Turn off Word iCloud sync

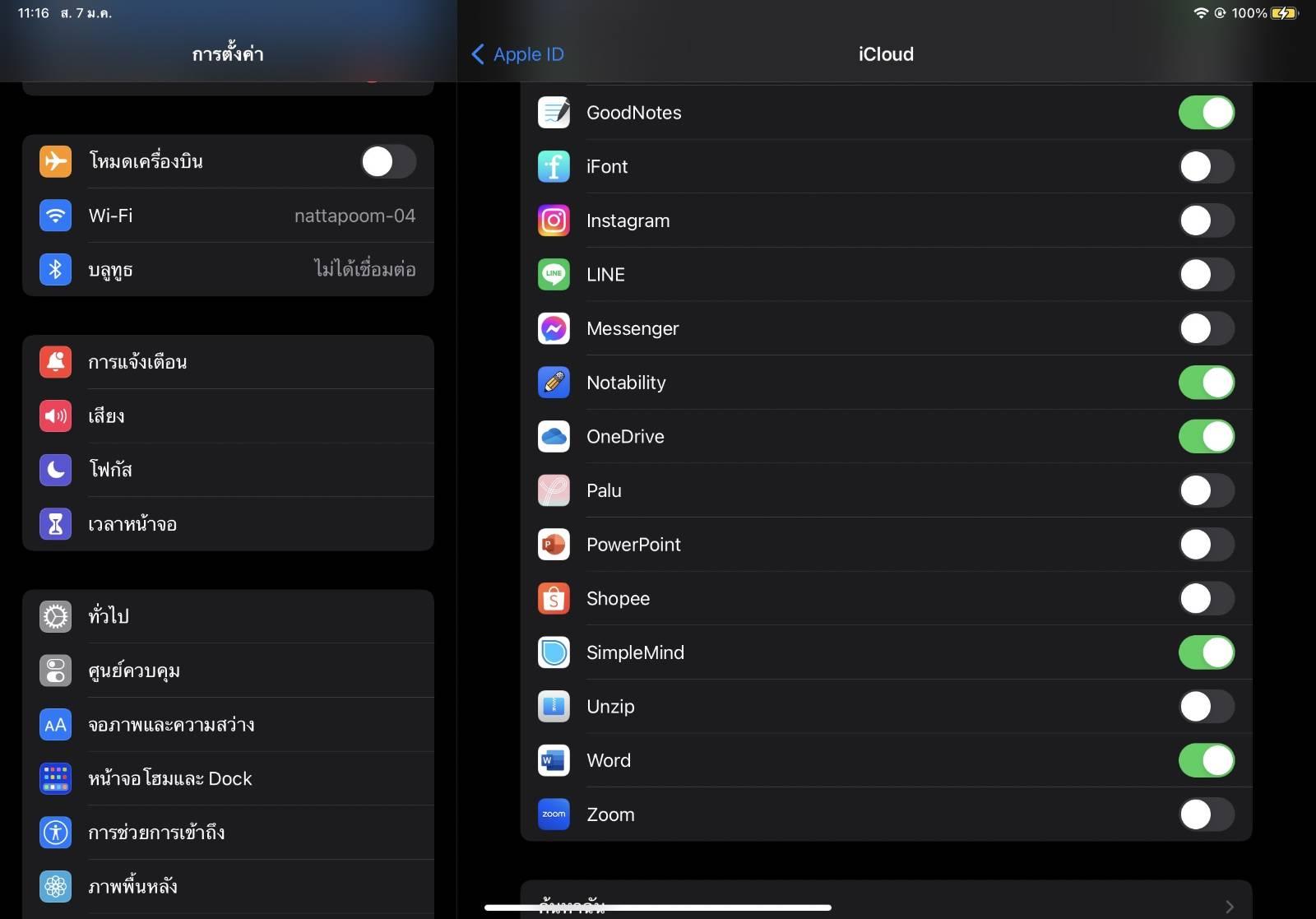click(1207, 761)
